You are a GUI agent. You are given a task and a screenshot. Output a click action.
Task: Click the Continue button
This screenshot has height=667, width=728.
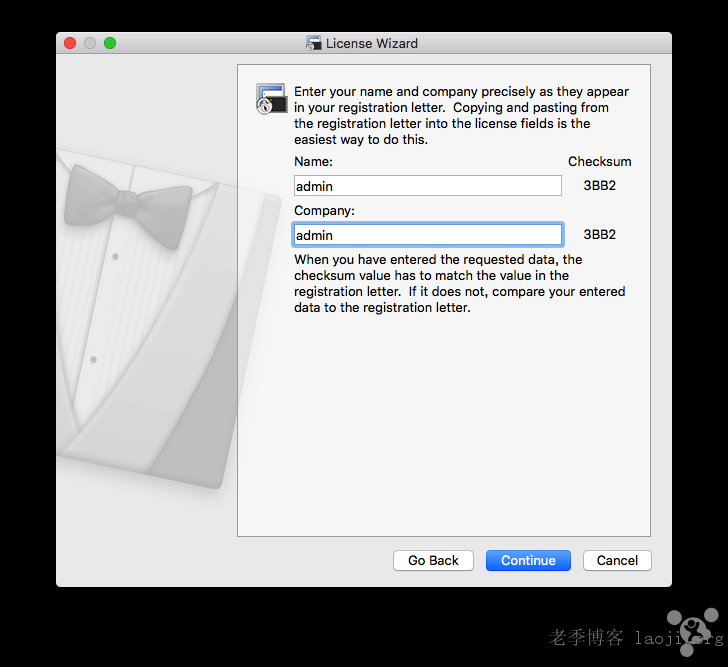point(528,560)
